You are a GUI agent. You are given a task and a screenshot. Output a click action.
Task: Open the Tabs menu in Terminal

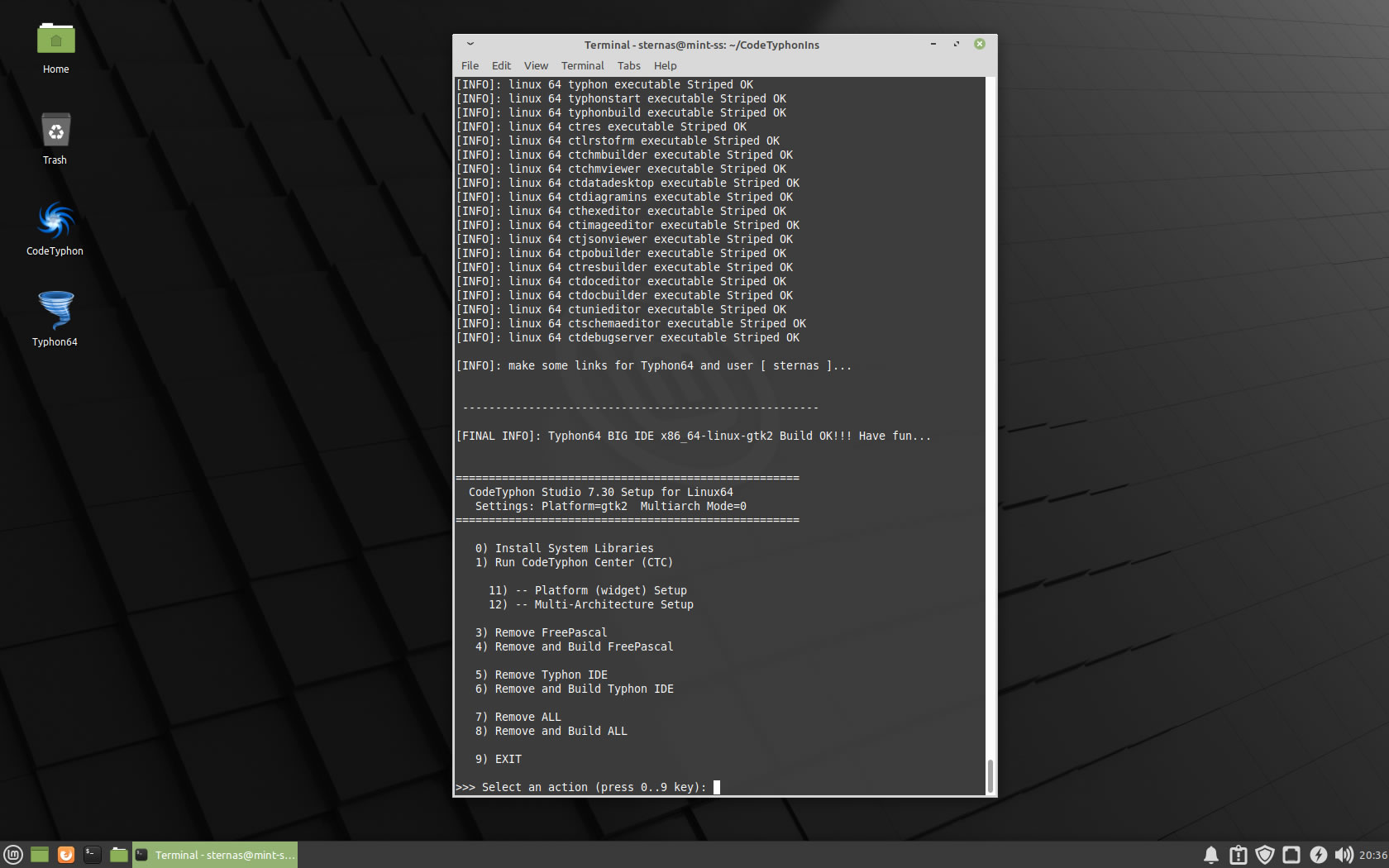(x=628, y=66)
